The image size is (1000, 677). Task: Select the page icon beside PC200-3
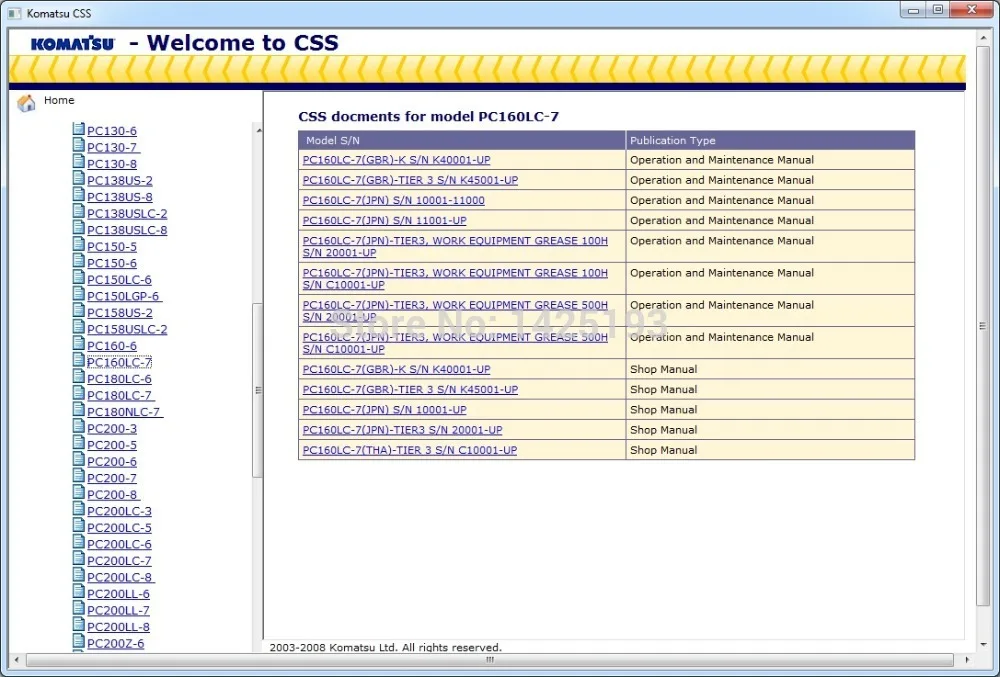(x=79, y=428)
